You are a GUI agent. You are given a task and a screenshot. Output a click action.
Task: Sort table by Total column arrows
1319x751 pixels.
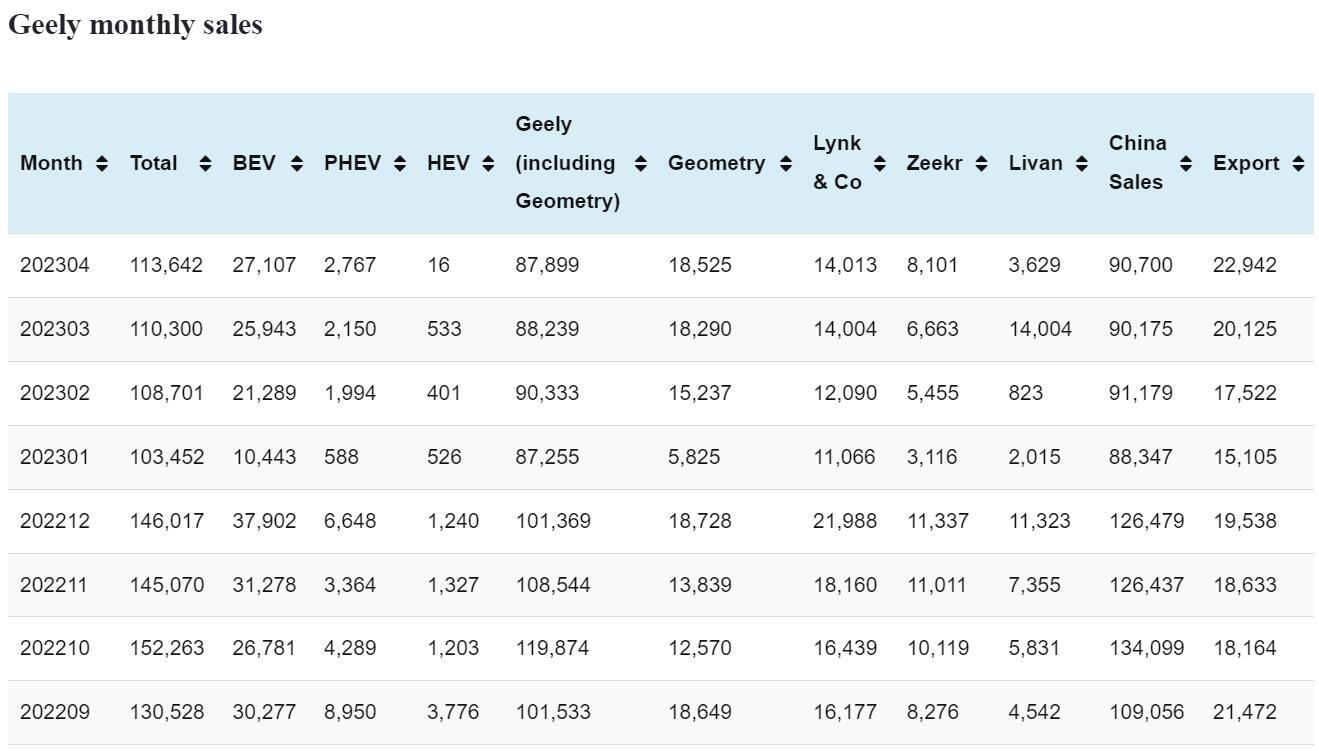(x=205, y=163)
